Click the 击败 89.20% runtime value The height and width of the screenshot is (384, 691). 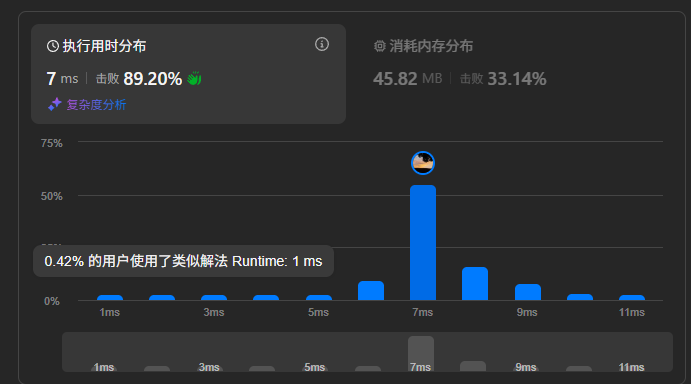139,79
